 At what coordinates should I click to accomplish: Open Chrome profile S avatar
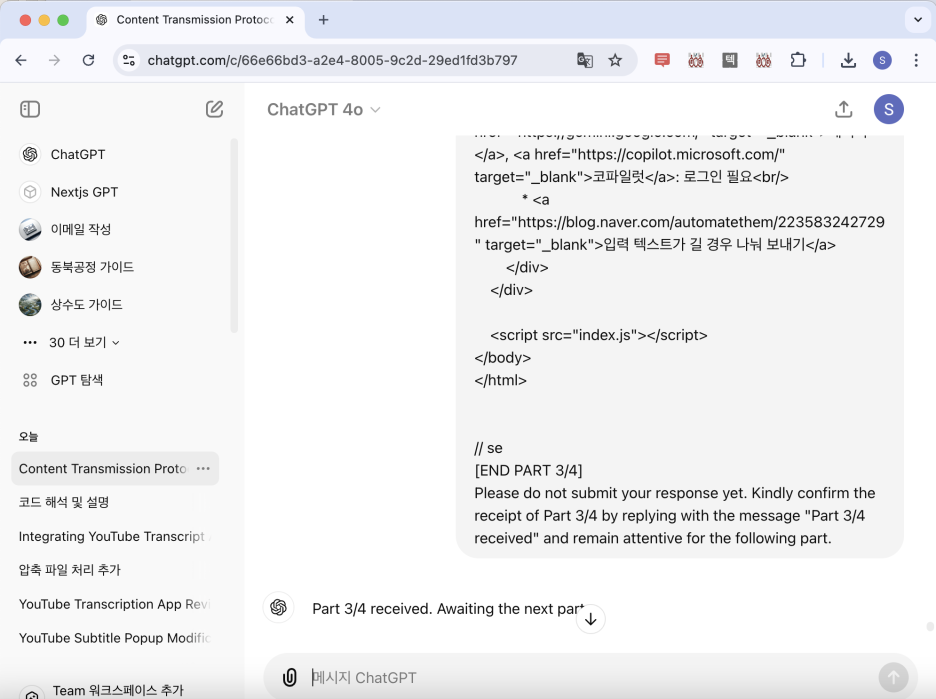click(x=882, y=60)
